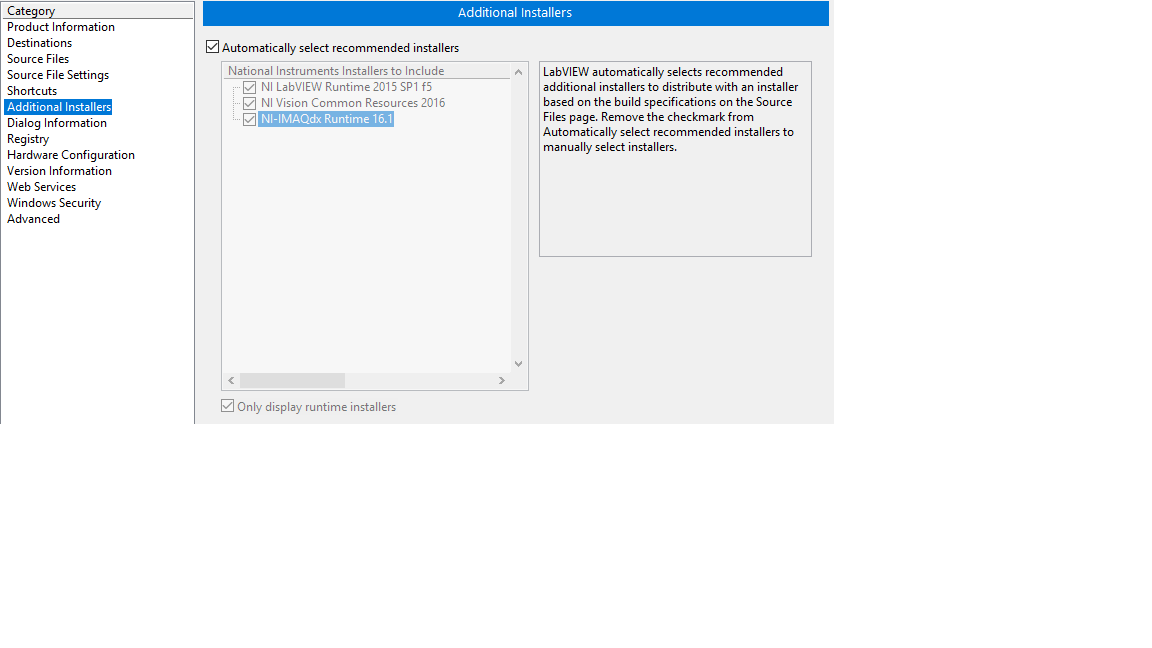1152x648 pixels.
Task: Select the Advanced category
Action: click(33, 219)
